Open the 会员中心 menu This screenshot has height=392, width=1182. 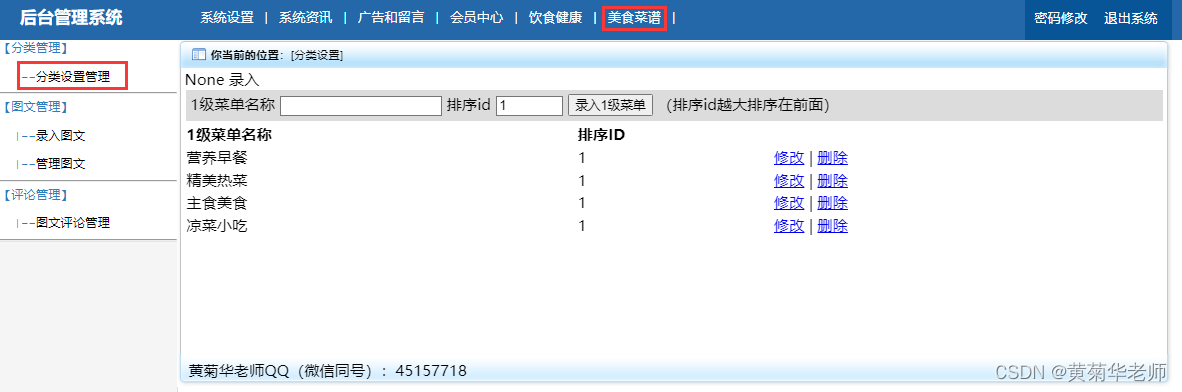(x=476, y=18)
